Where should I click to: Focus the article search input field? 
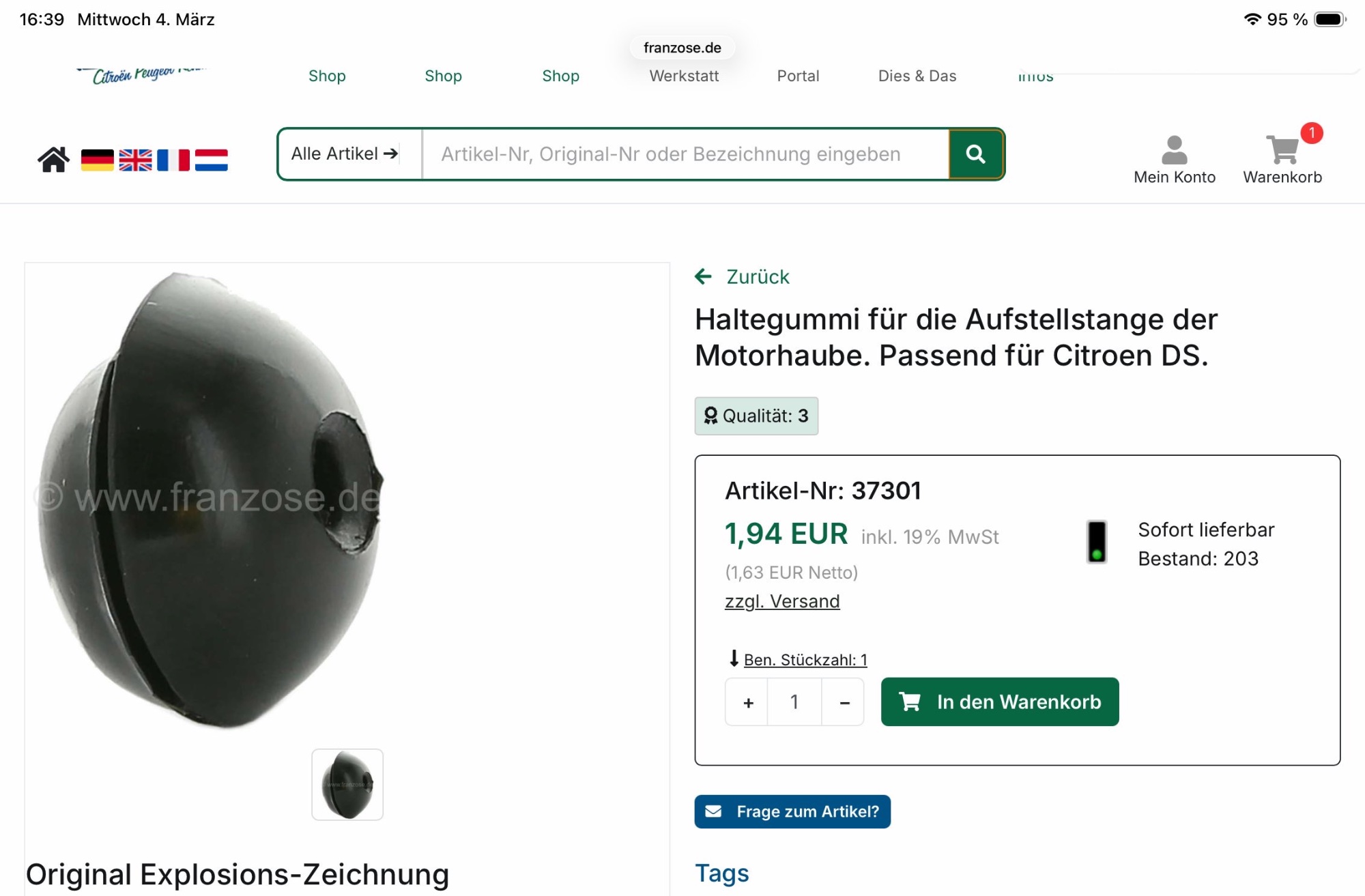pyautogui.click(x=685, y=154)
